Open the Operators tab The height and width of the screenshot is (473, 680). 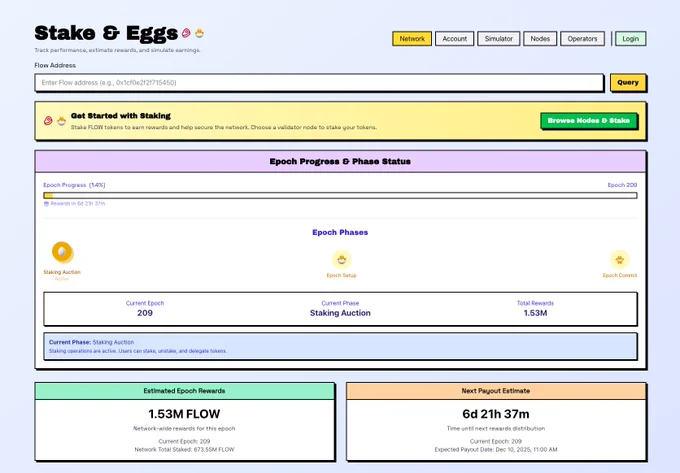click(x=582, y=39)
